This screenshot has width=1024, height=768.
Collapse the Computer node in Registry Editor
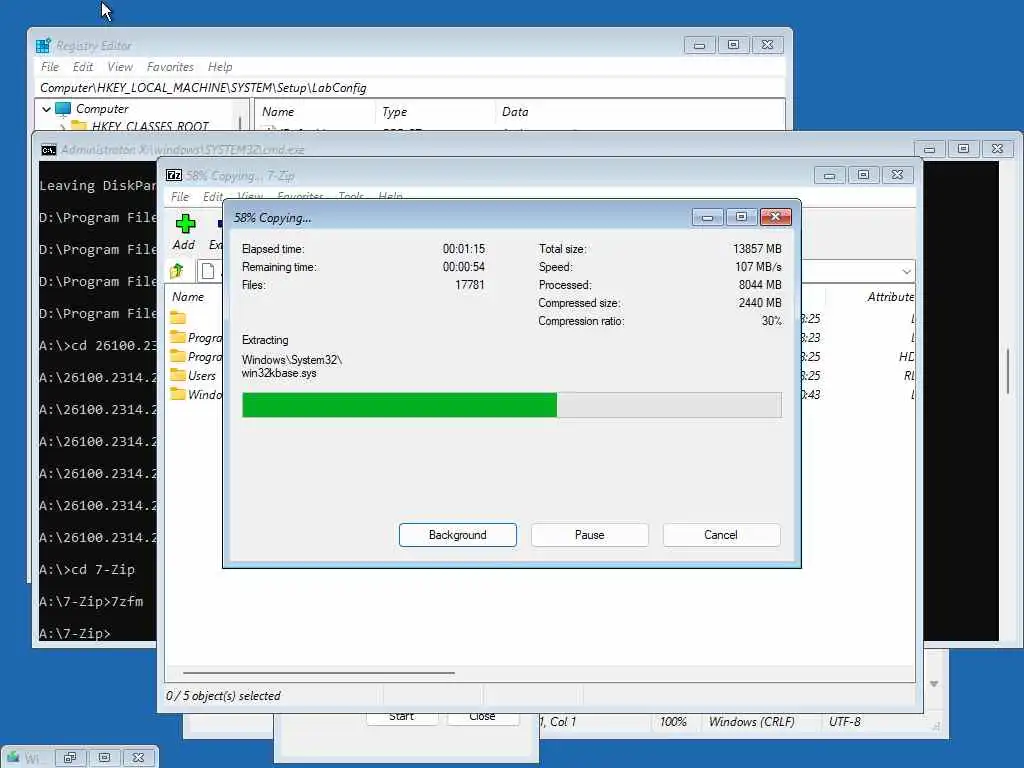click(x=46, y=109)
